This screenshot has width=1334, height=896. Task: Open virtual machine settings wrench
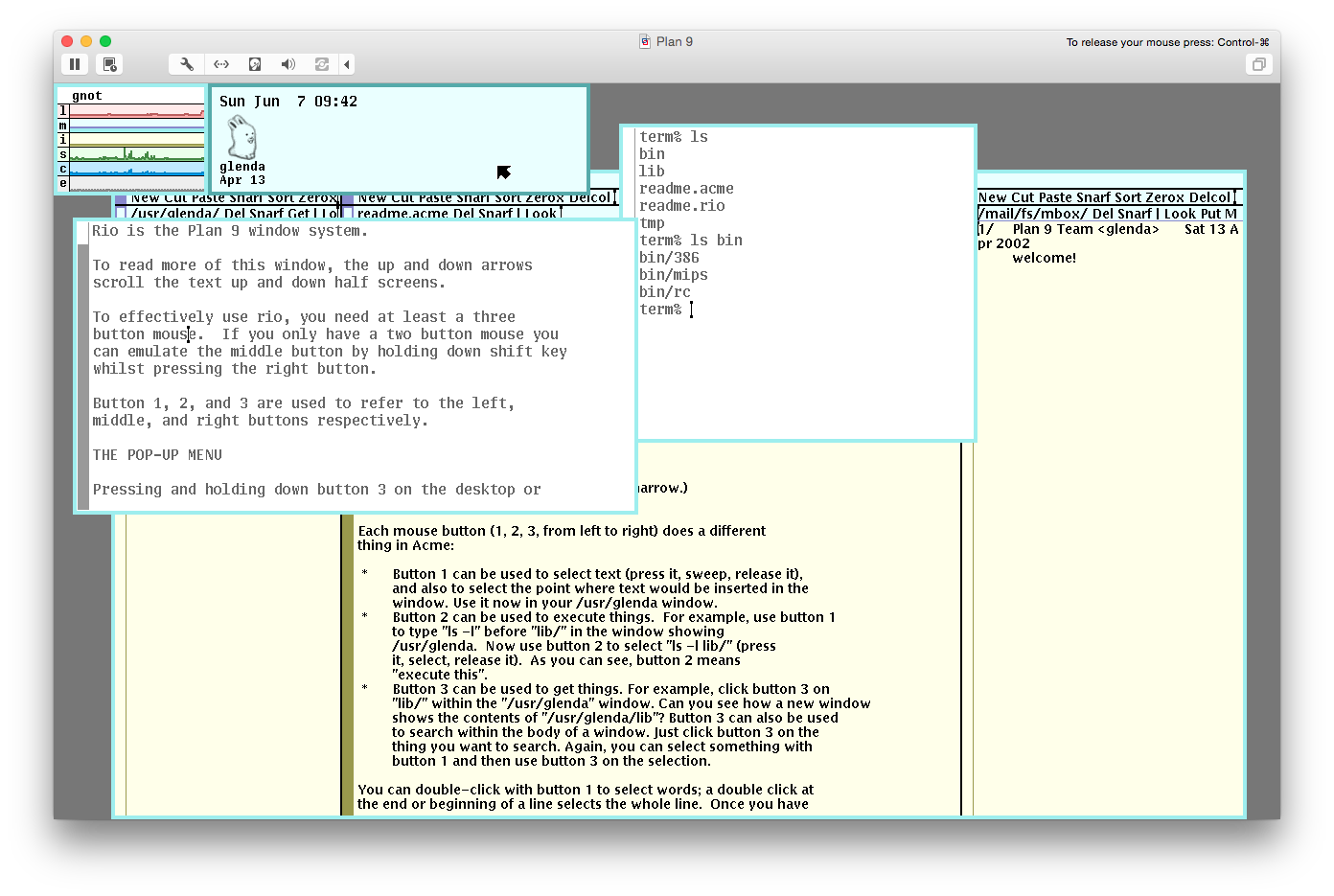[x=187, y=64]
